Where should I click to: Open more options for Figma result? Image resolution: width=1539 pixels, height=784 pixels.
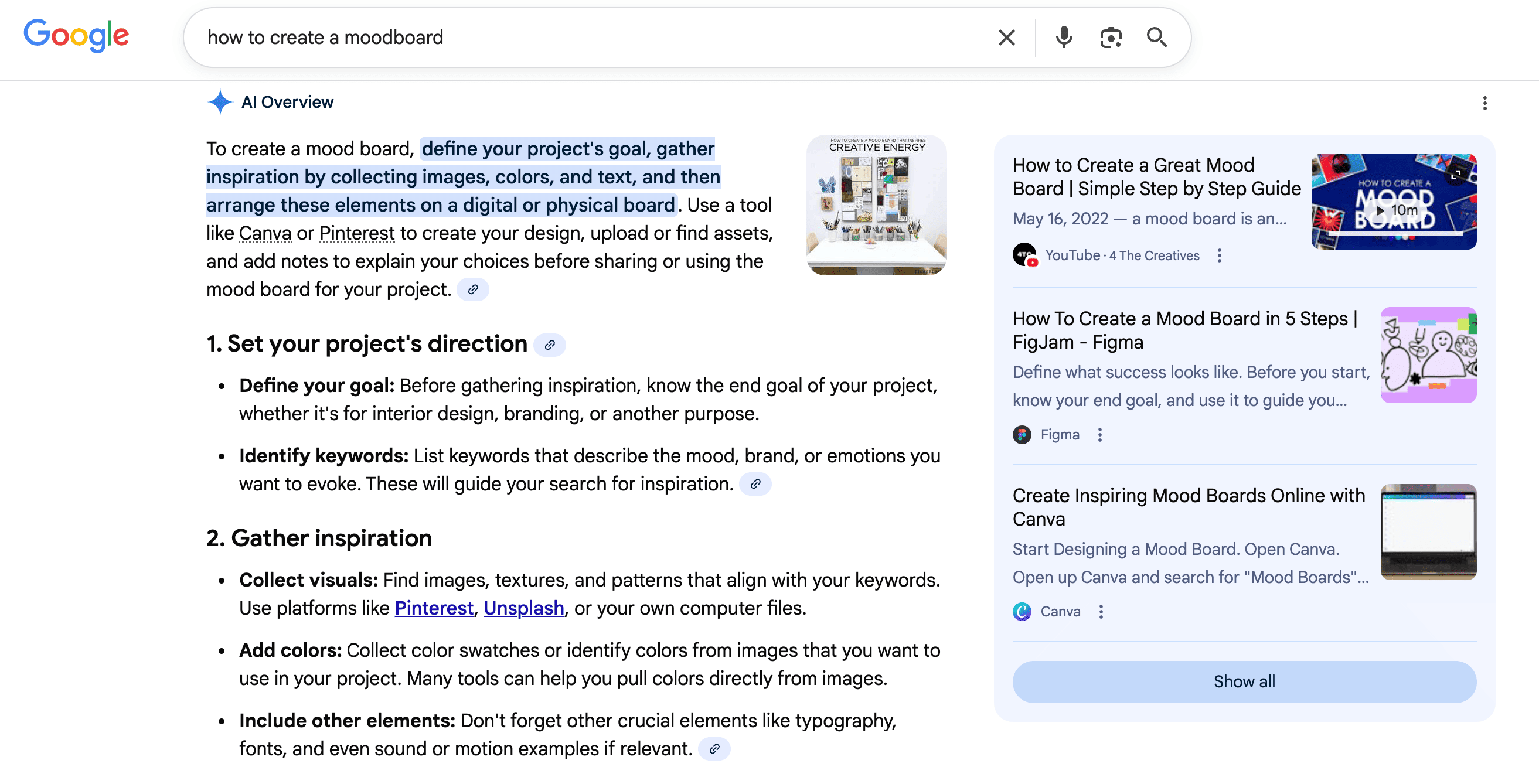[x=1100, y=435]
